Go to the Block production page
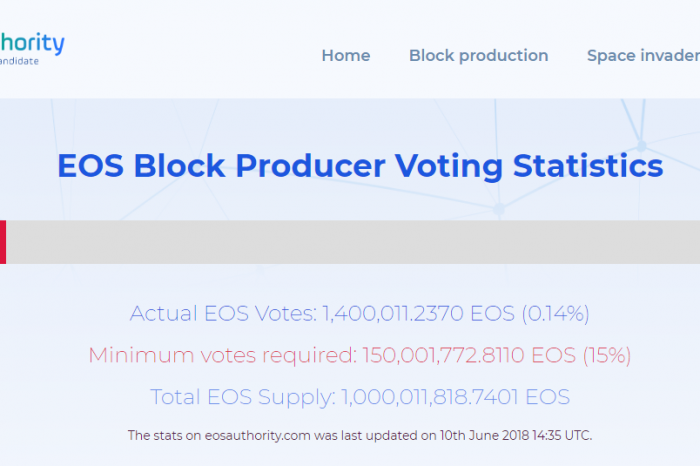Image resolution: width=700 pixels, height=466 pixels. [479, 55]
